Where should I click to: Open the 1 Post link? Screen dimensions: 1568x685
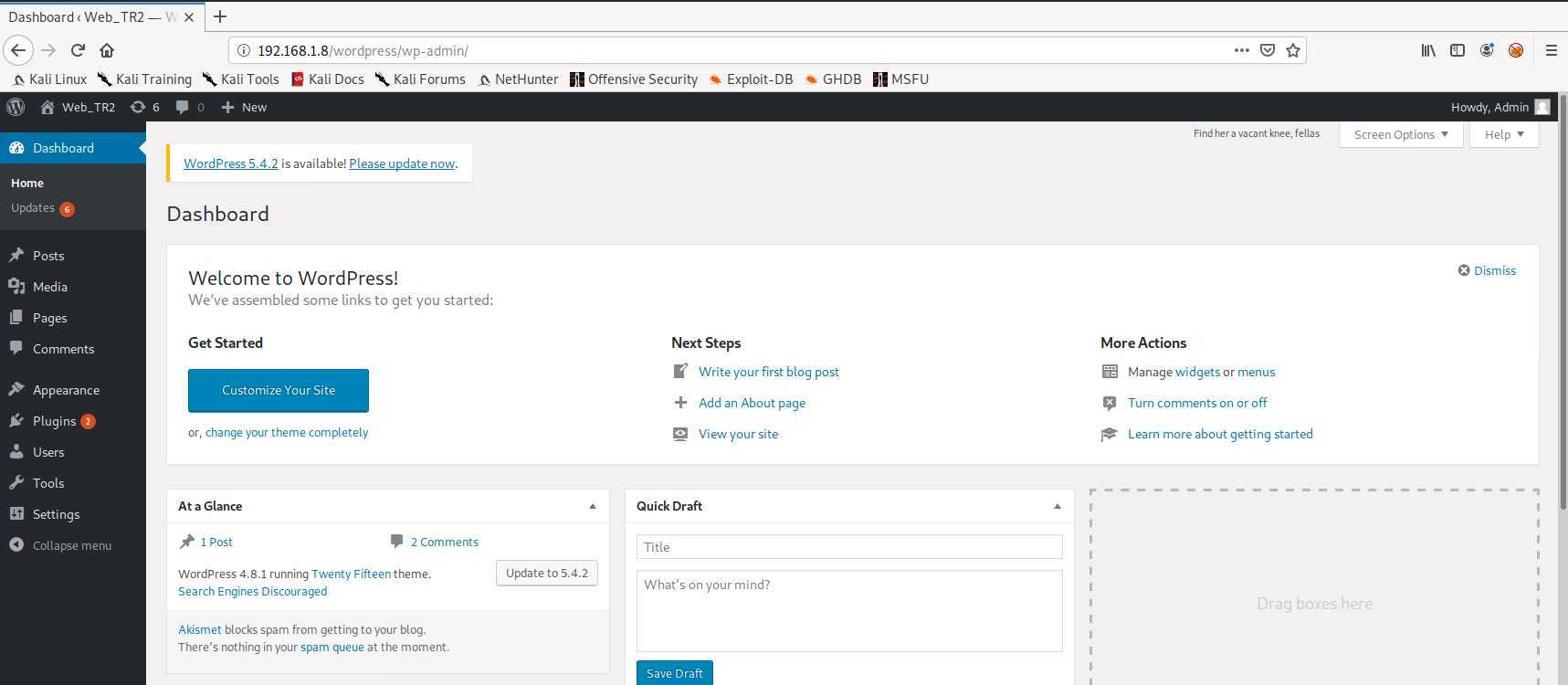(x=216, y=542)
